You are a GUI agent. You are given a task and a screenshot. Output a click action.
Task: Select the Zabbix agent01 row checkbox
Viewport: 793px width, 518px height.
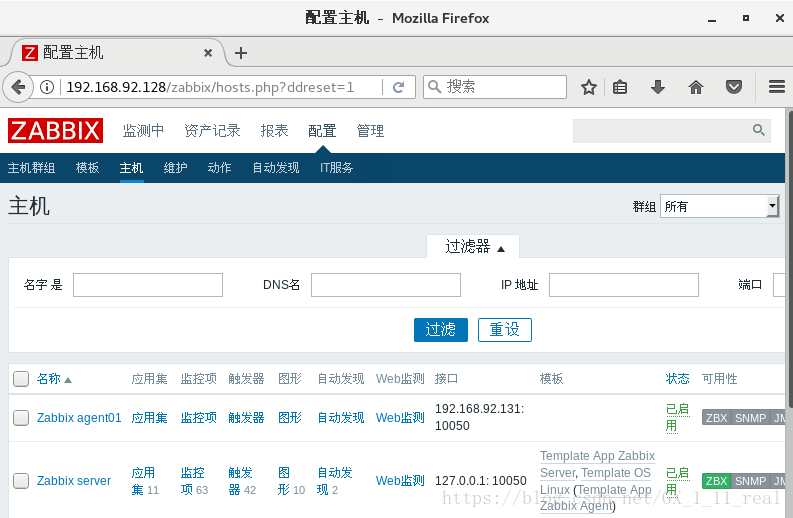[21, 418]
